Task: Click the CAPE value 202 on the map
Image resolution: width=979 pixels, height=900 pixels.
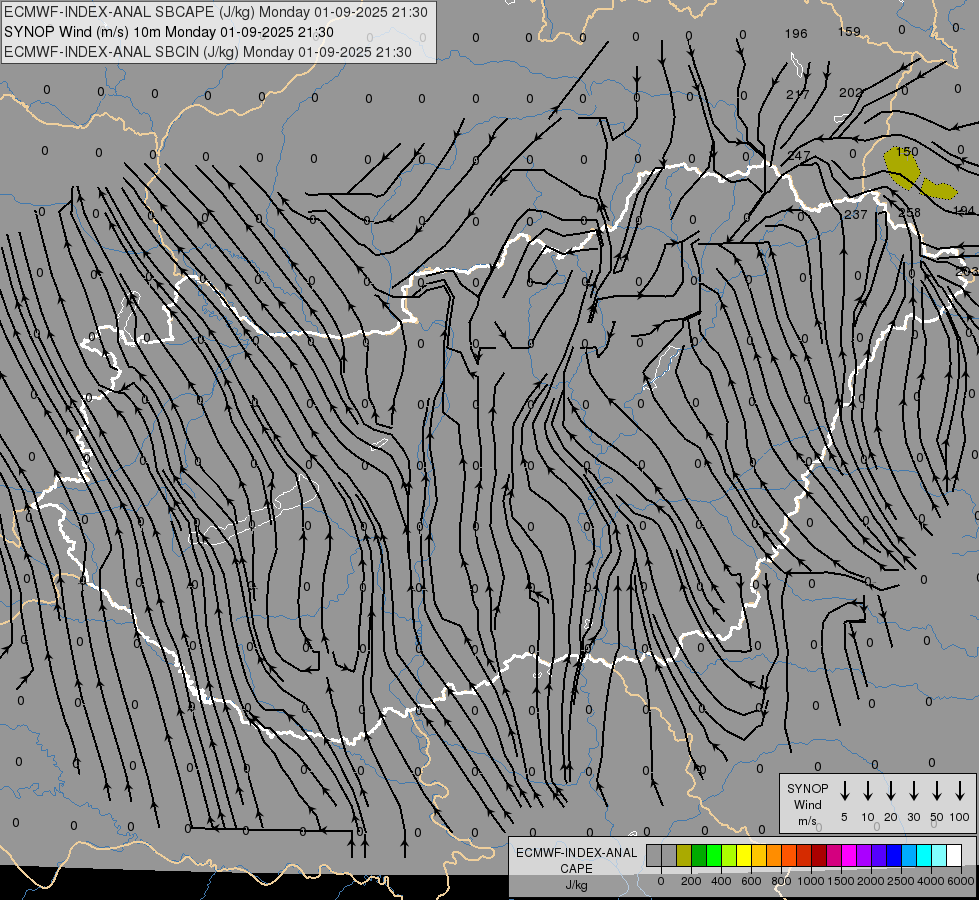Action: (x=850, y=92)
